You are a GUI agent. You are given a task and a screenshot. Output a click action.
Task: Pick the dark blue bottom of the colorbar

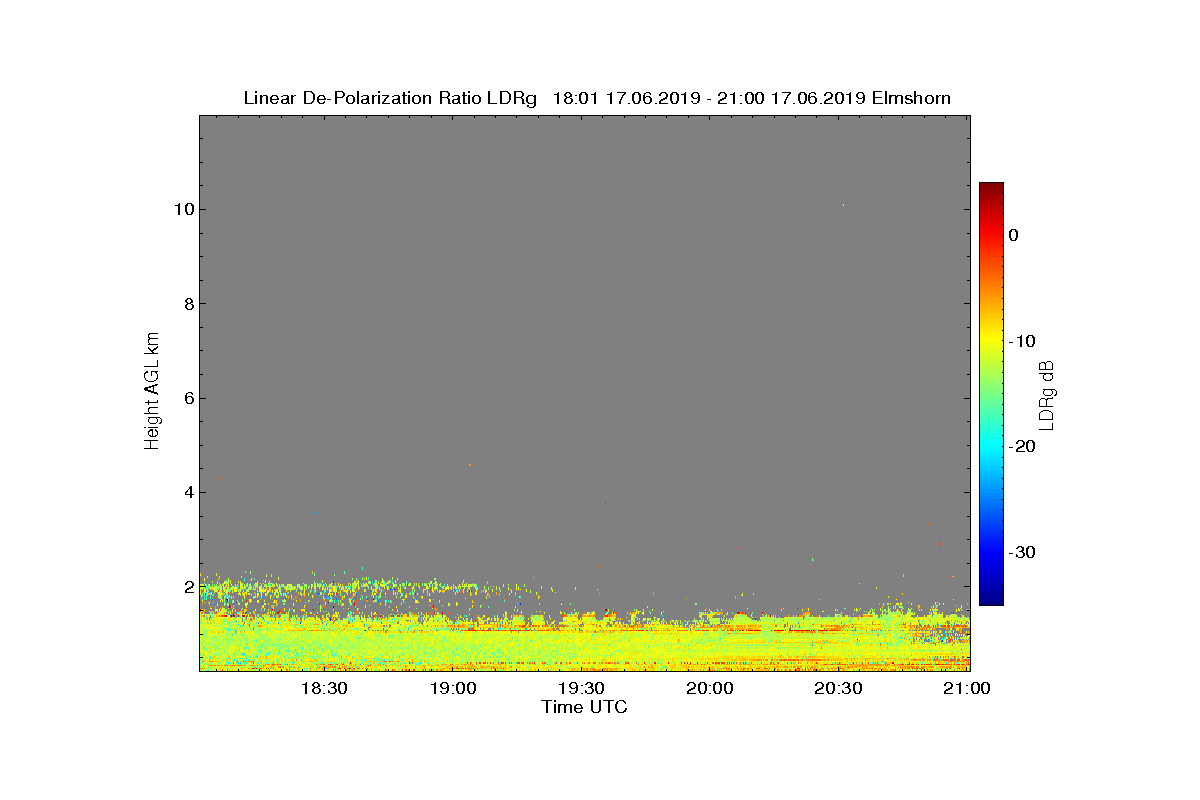991,598
